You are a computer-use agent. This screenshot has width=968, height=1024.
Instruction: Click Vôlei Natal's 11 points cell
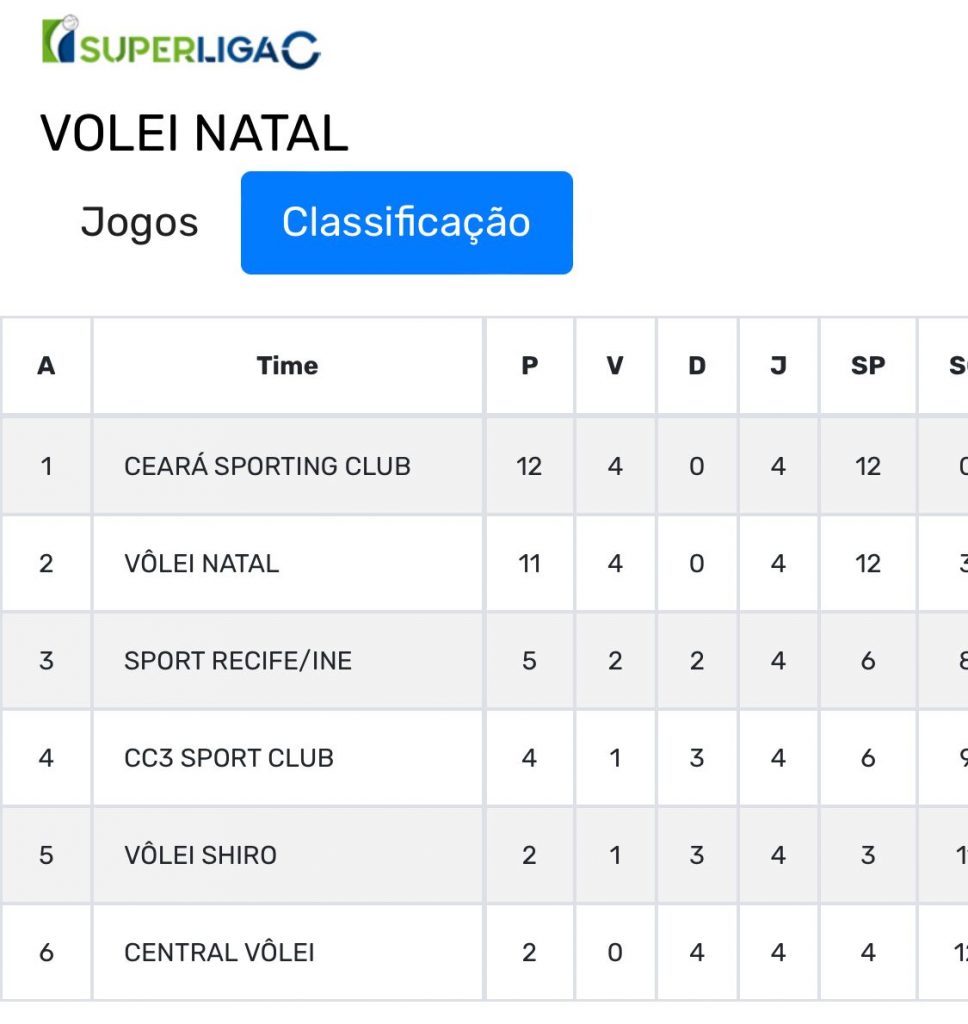[530, 564]
